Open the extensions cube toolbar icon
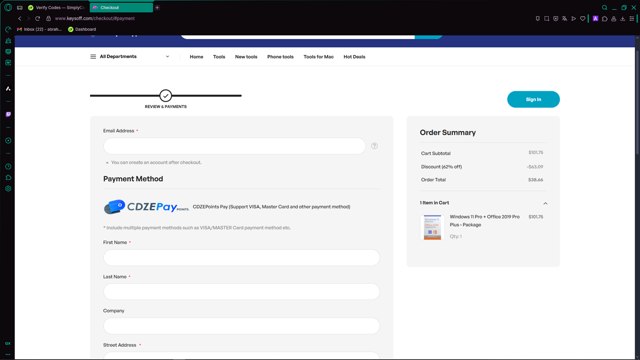This screenshot has height=360, width=640. pyautogui.click(x=604, y=18)
